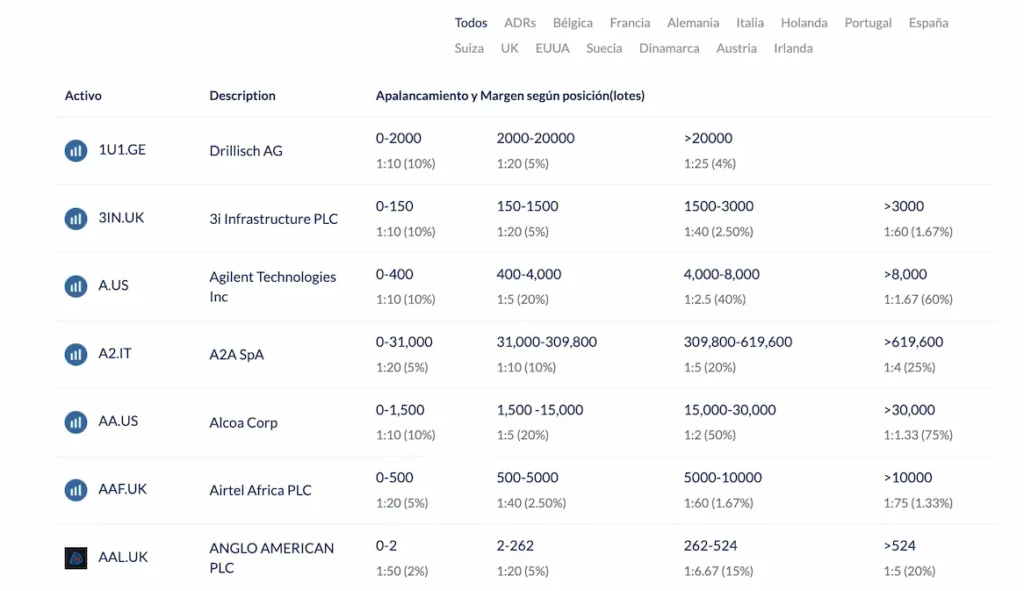Click the chart icon next to A2.IT
This screenshot has height=591, width=1024.
click(x=75, y=354)
